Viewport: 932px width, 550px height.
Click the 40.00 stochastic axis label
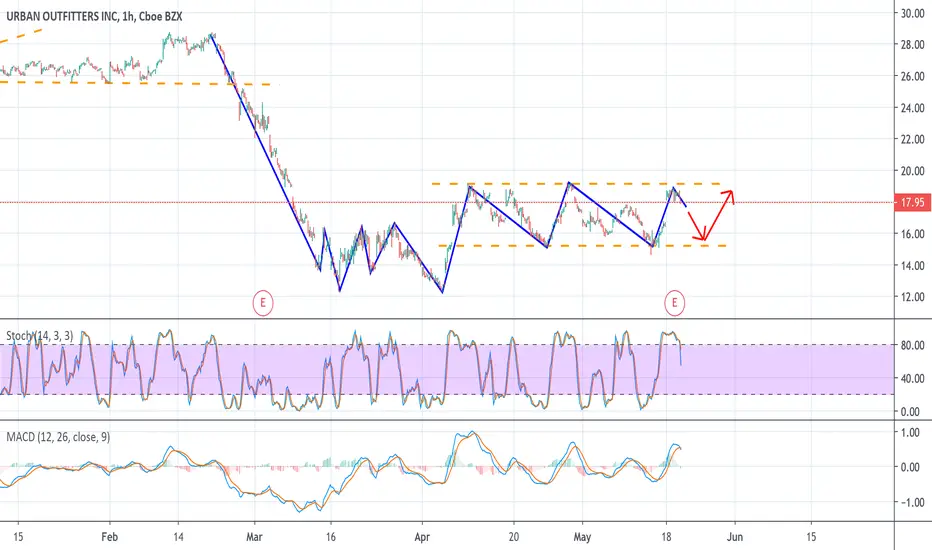coord(912,378)
